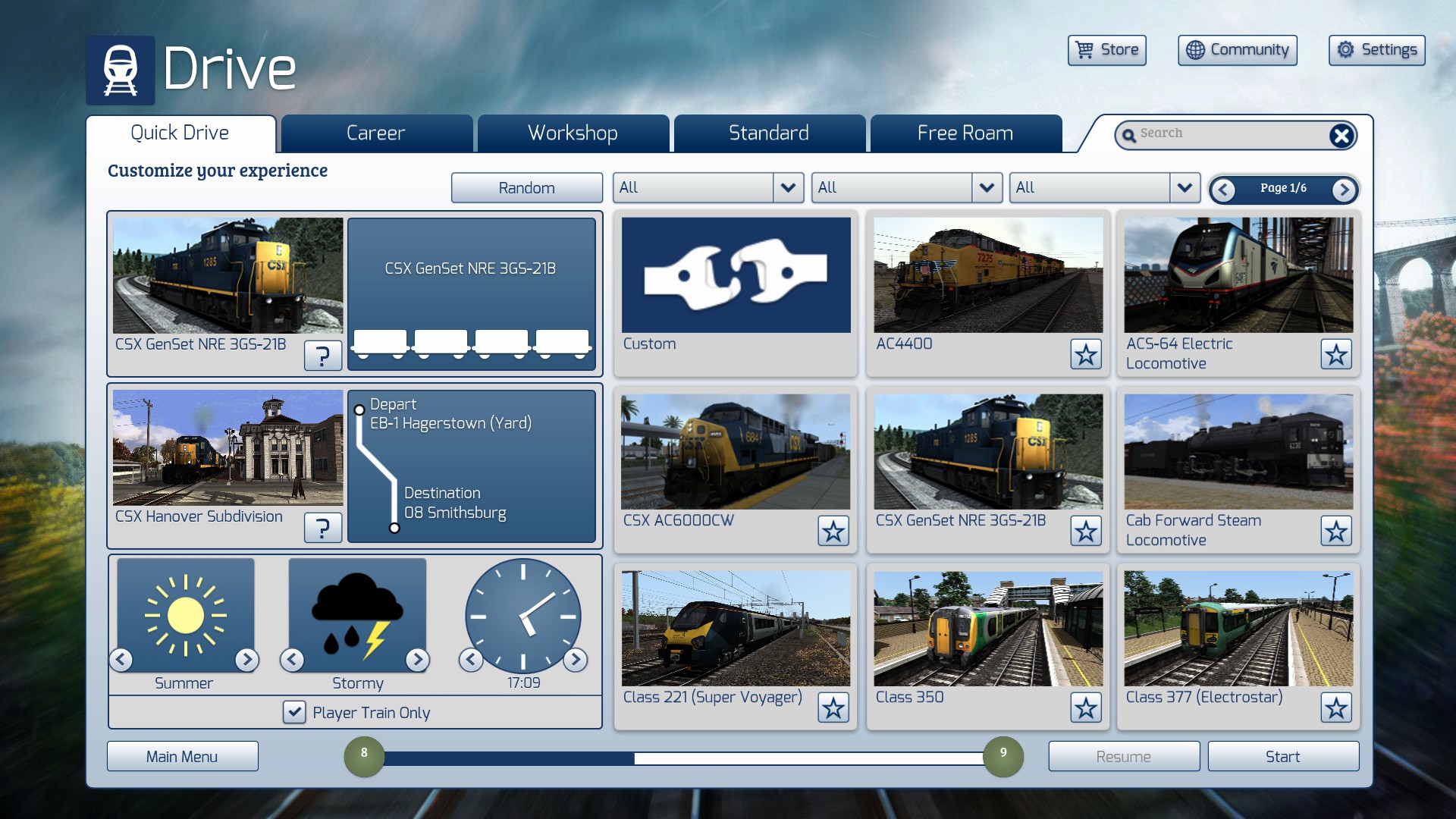This screenshot has width=1456, height=819.
Task: Click the consist wagons diagram
Action: click(x=471, y=344)
